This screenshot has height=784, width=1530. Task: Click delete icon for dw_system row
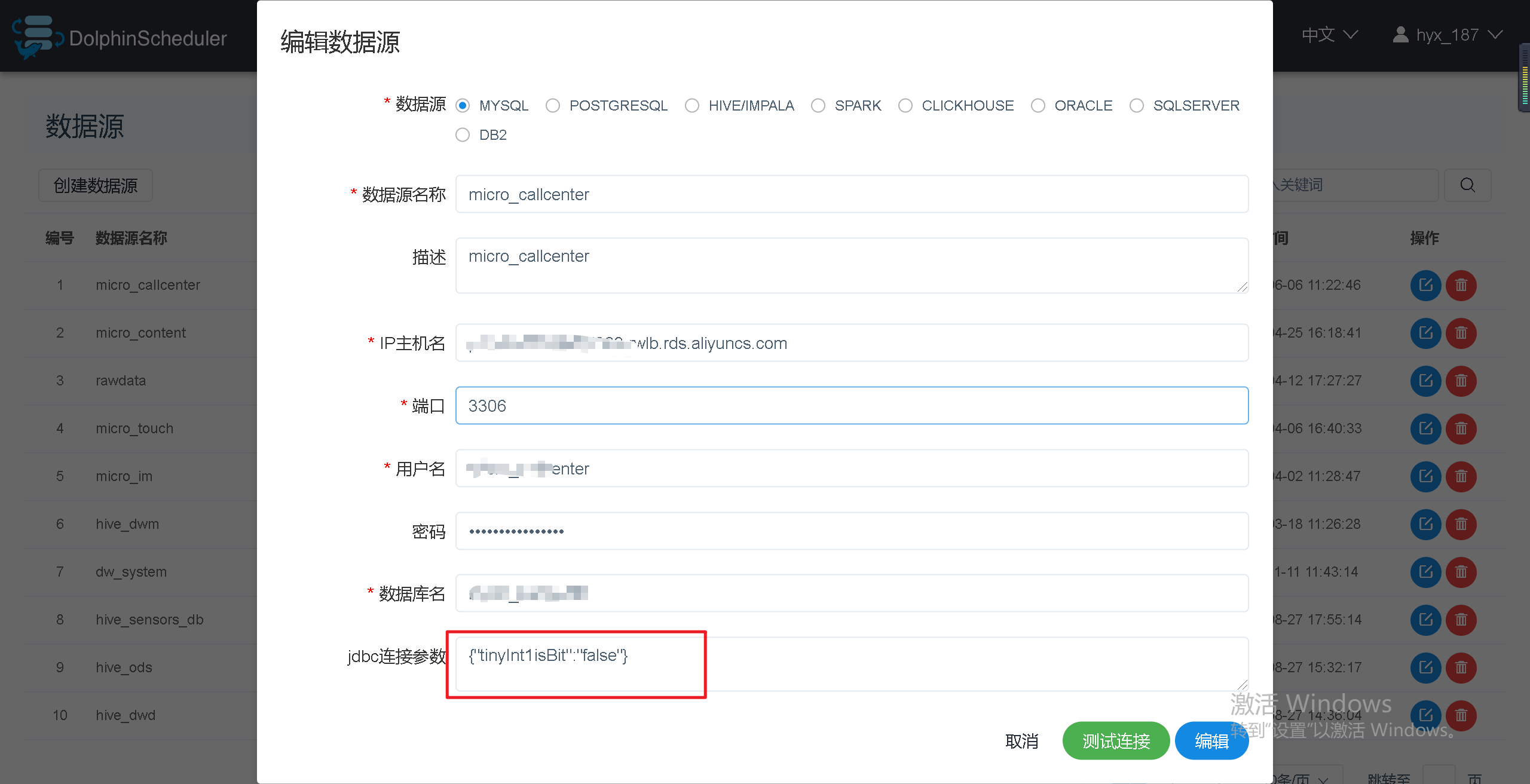(1461, 572)
